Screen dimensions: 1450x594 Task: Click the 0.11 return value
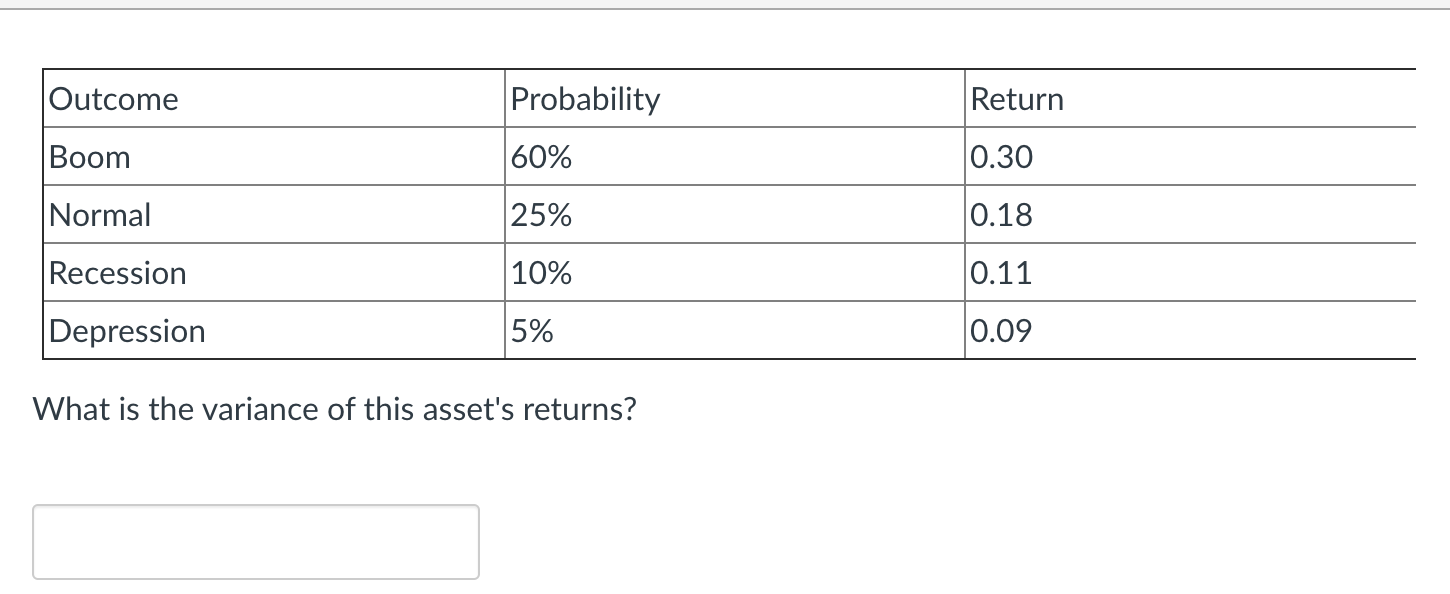click(x=1000, y=272)
